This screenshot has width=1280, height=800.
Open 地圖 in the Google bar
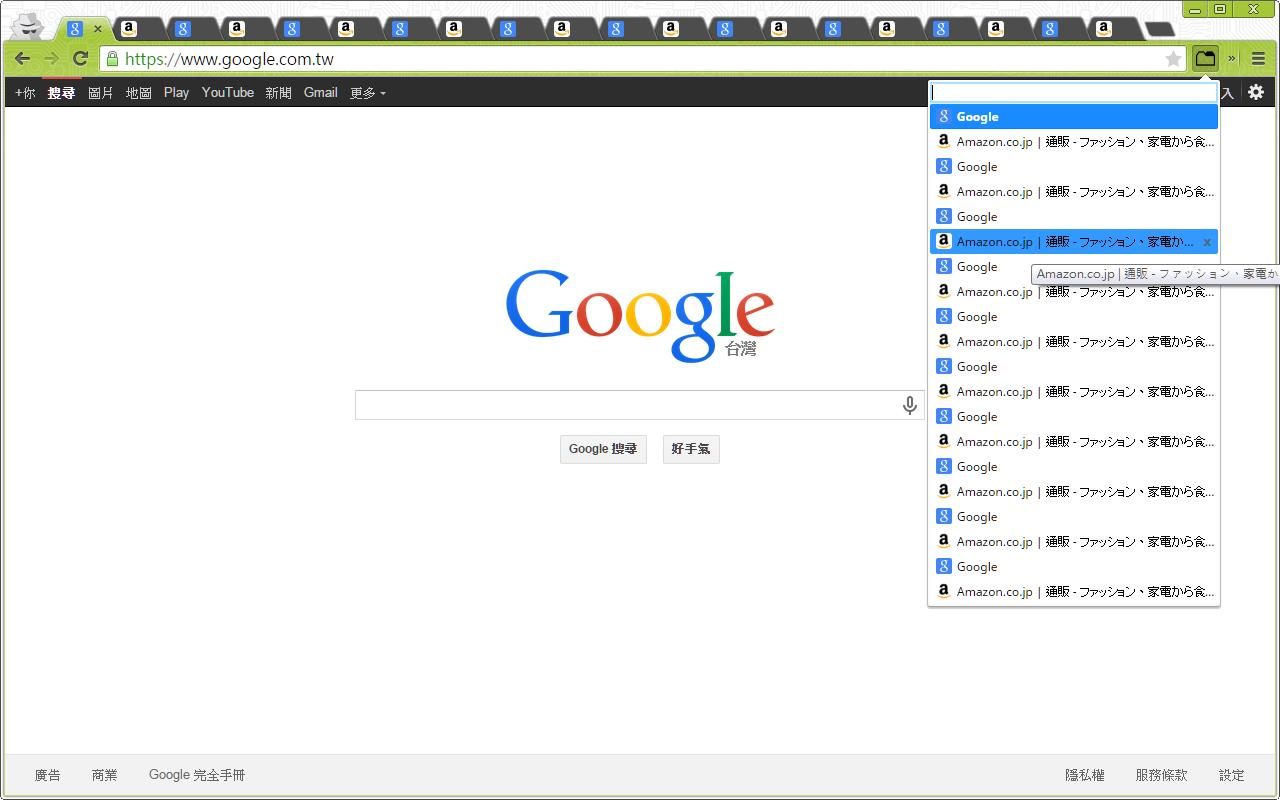(x=139, y=92)
